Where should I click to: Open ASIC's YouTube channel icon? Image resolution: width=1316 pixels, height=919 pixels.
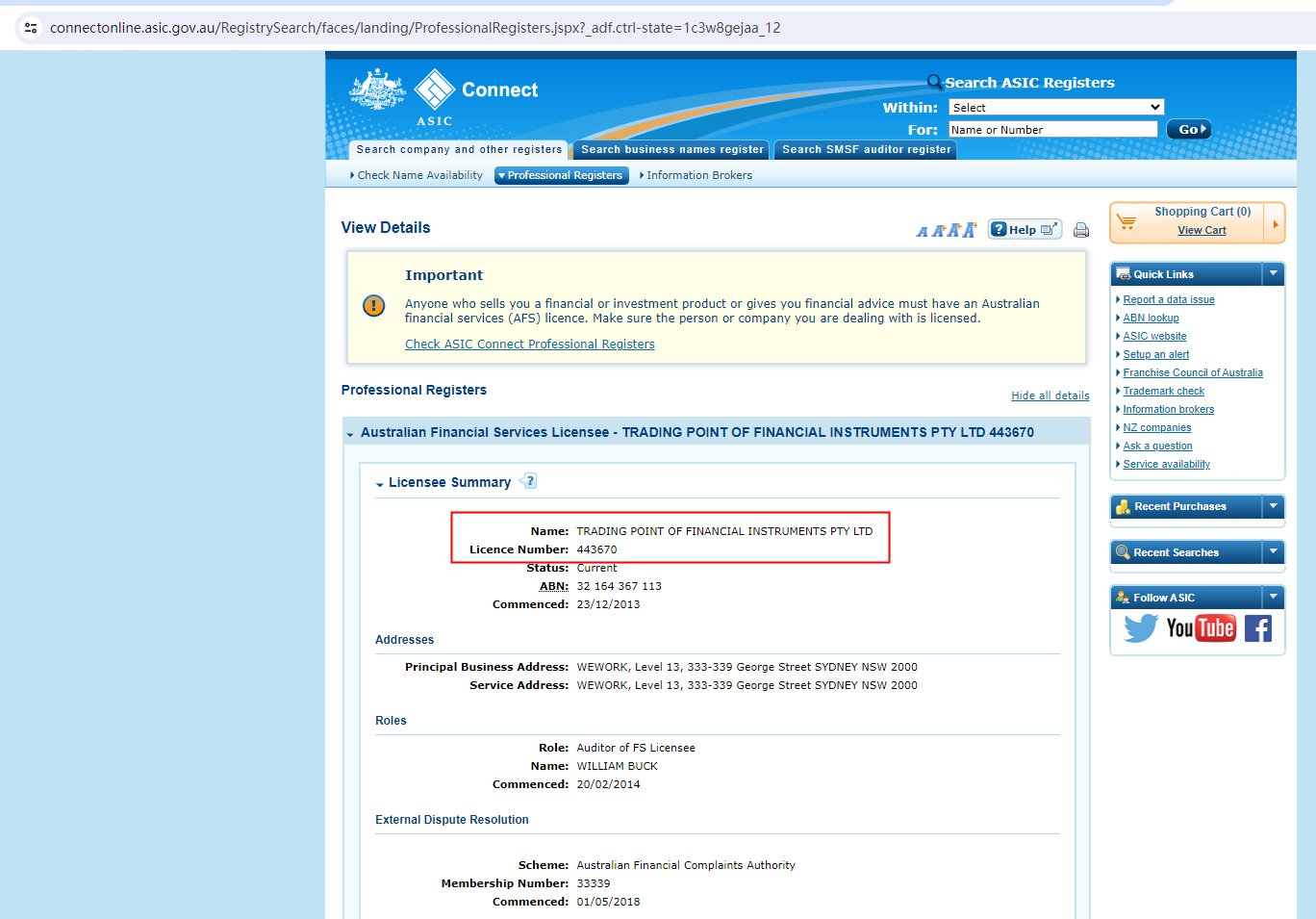click(1201, 628)
